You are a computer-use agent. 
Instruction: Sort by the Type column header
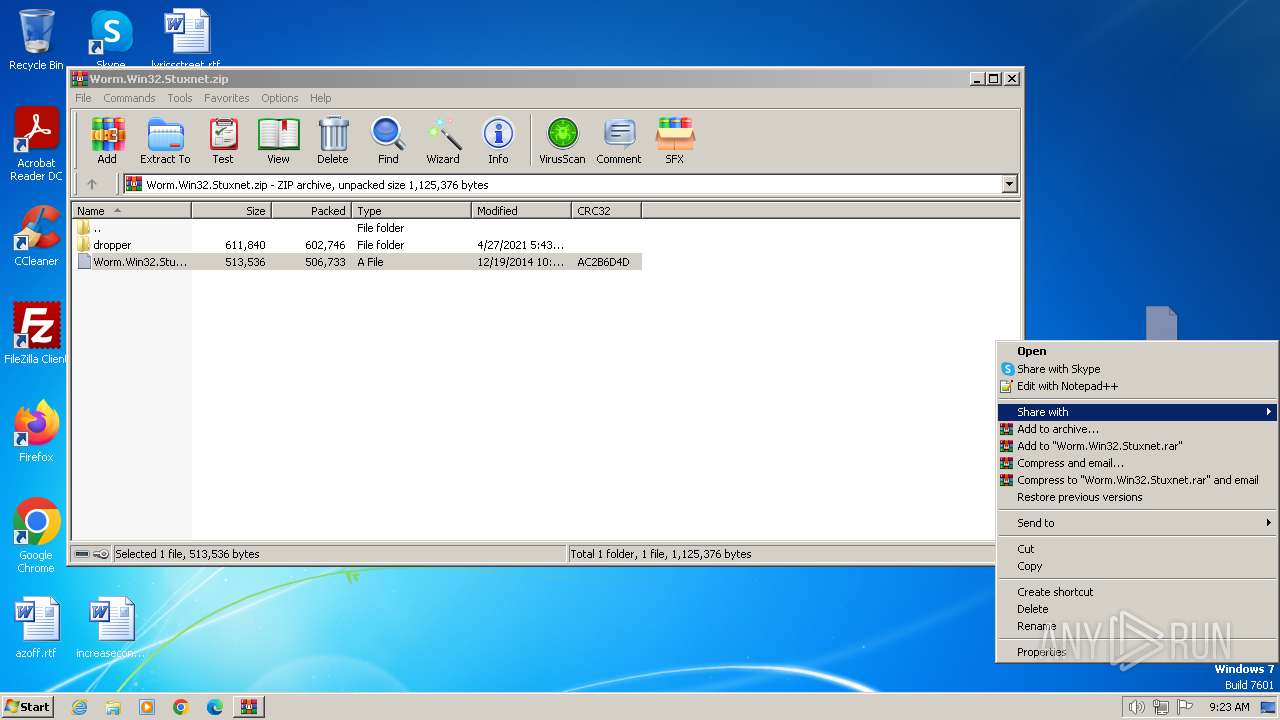[x=411, y=211]
